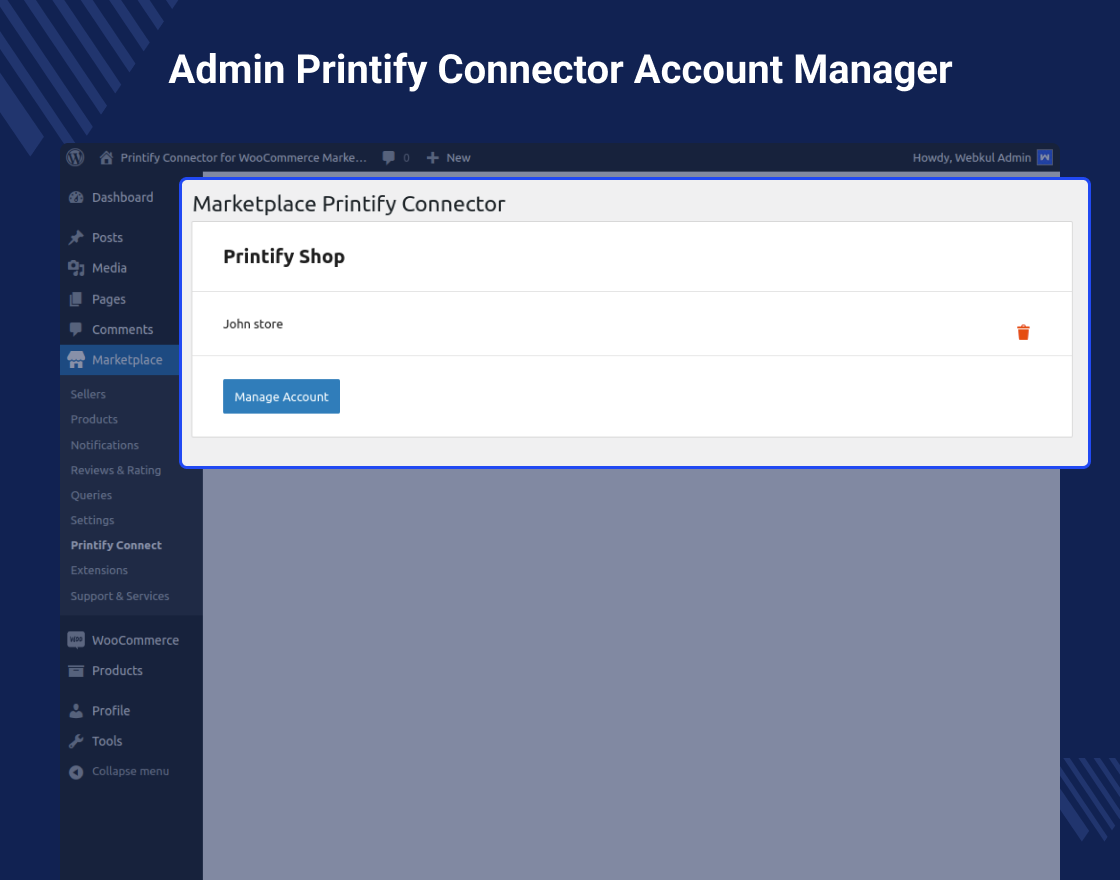Click the plus icon next to New

click(432, 158)
